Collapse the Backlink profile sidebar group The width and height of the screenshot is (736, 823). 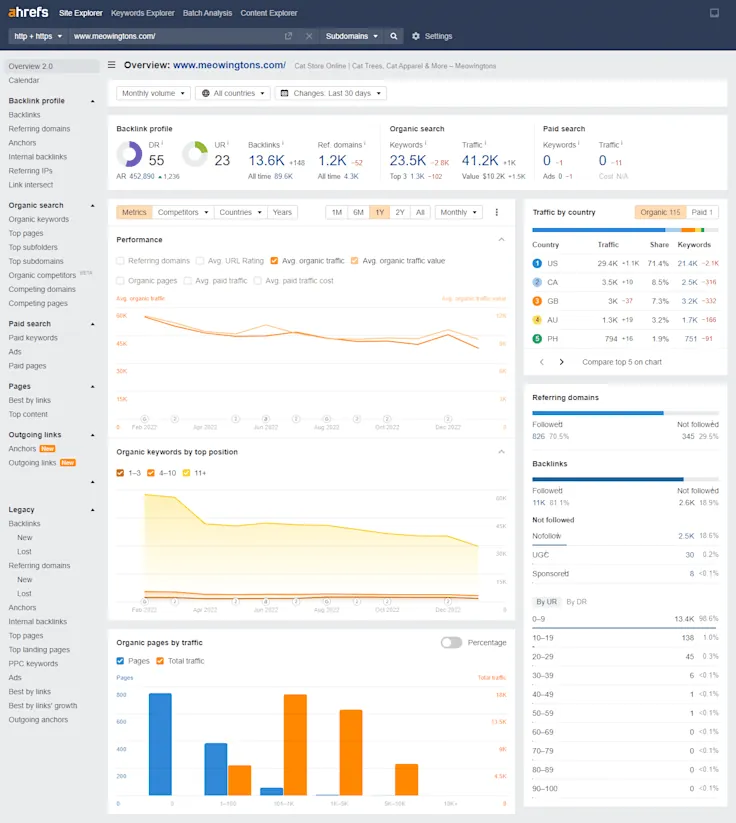[x=93, y=101]
